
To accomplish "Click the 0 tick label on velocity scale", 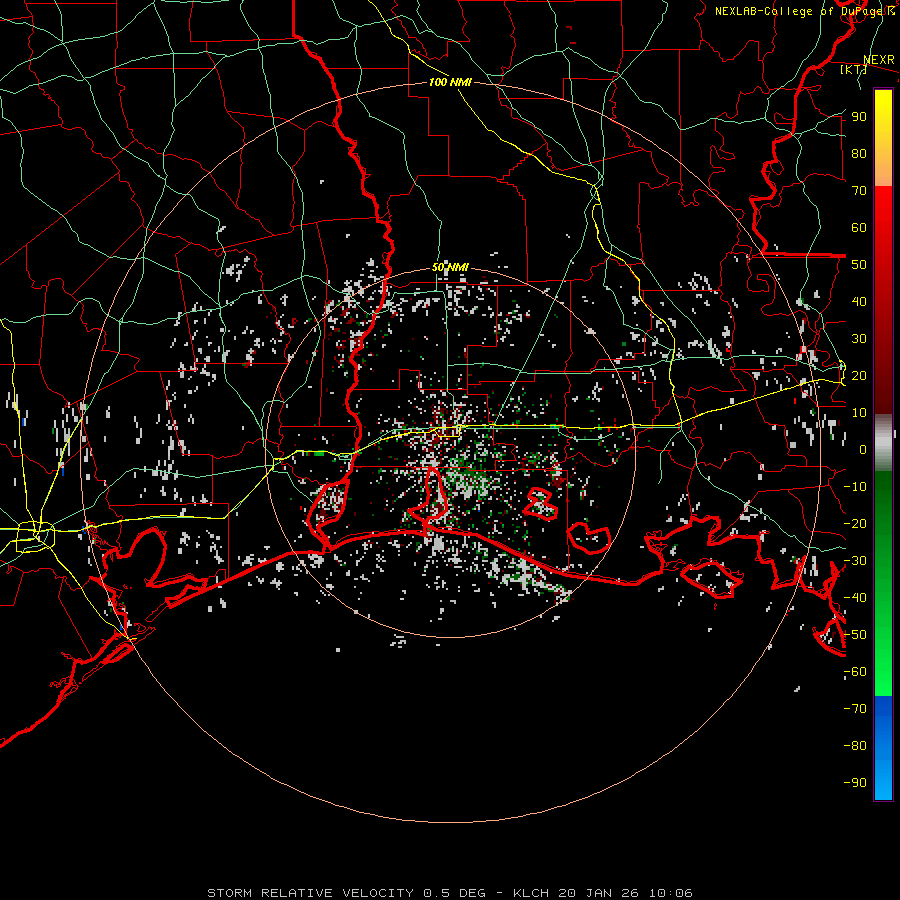I will tap(863, 449).
